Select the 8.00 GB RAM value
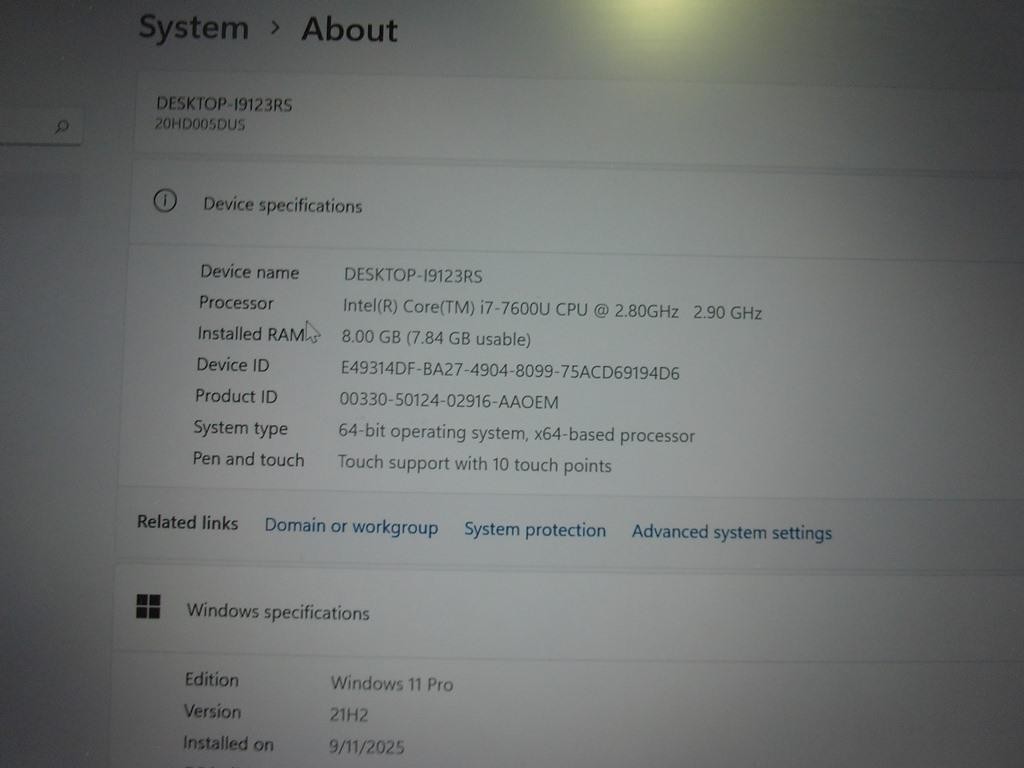Viewport: 1024px width, 768px height. click(436, 338)
